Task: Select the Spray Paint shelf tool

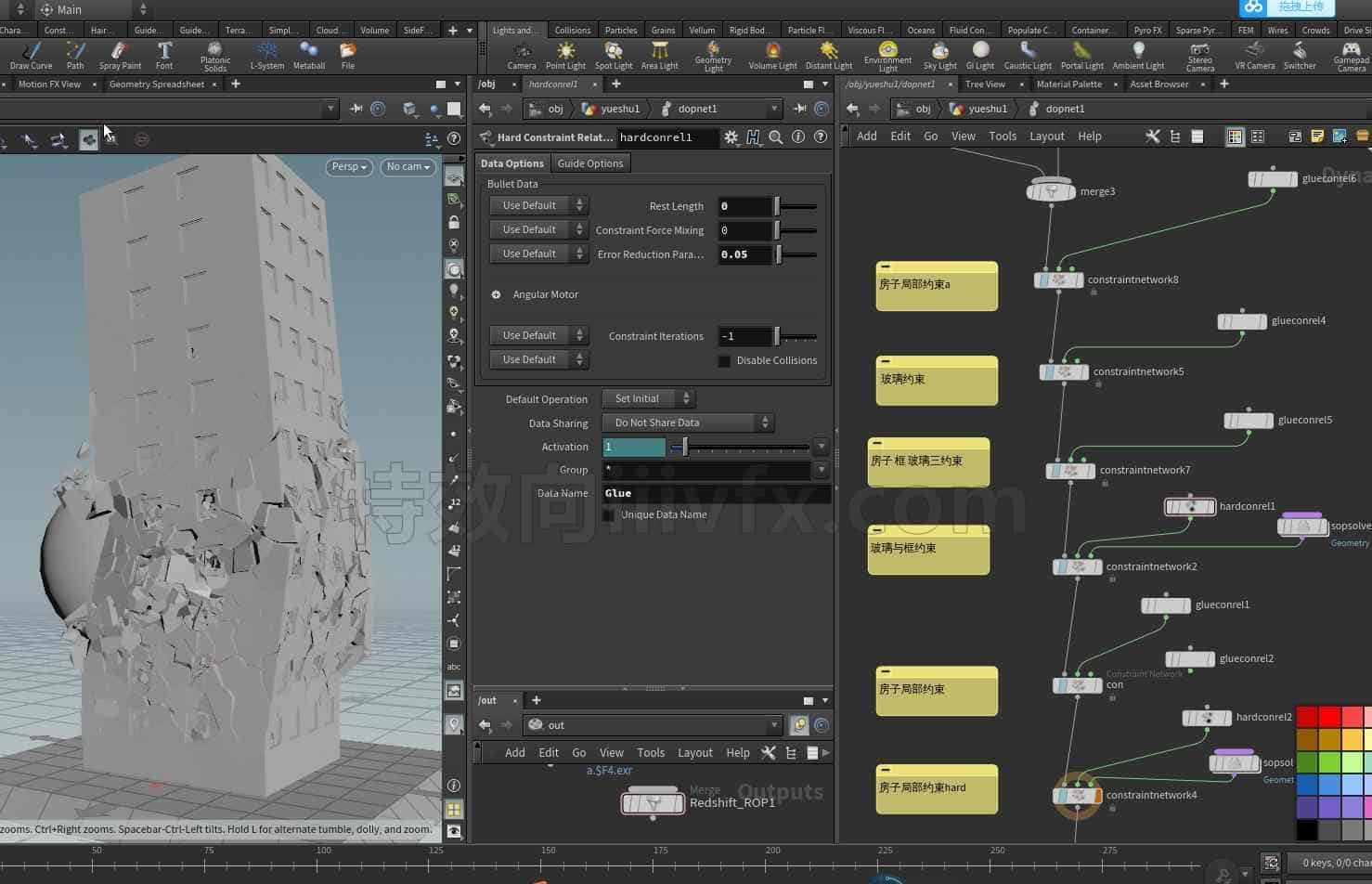Action: tap(120, 55)
